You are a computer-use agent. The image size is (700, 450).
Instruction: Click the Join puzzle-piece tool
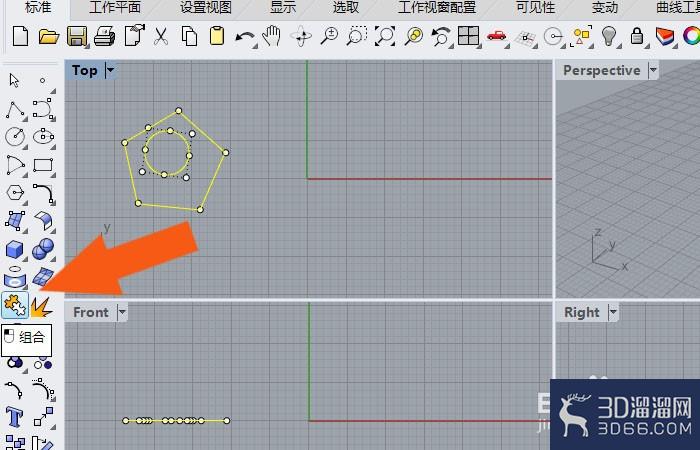tap(15, 305)
